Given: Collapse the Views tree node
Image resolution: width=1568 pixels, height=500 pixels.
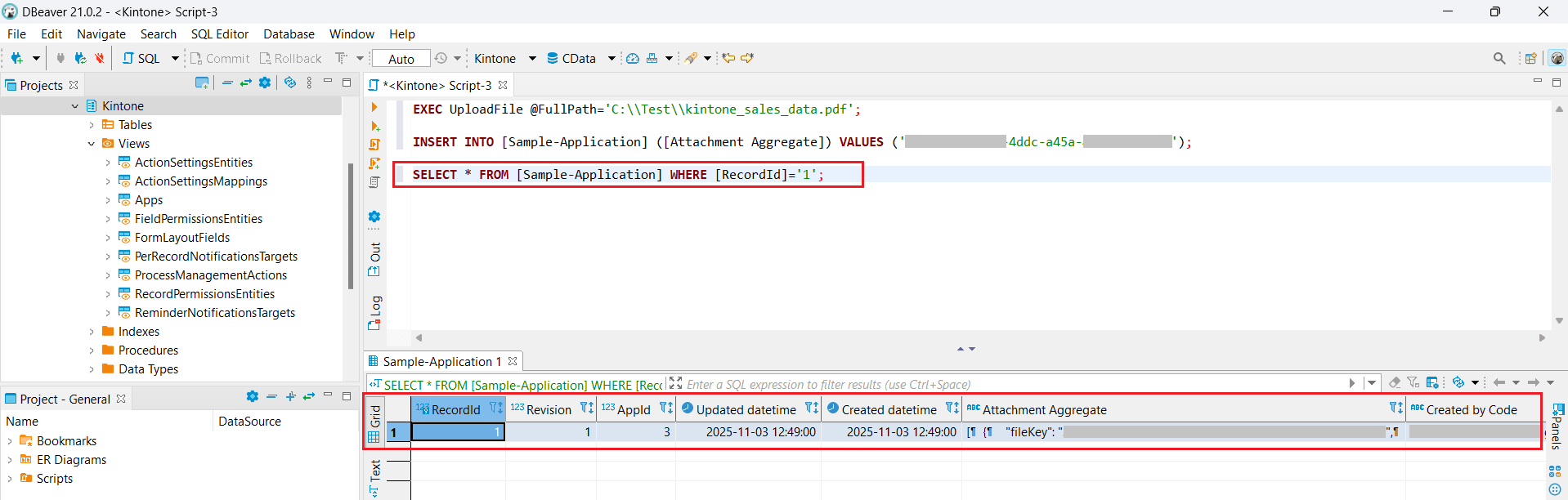Looking at the screenshot, I should pos(92,144).
